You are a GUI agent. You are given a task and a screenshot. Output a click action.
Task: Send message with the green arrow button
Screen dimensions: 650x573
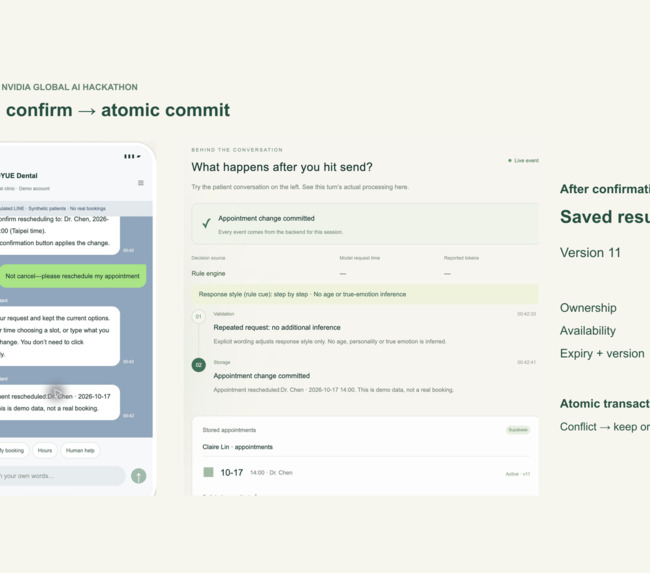coord(138,476)
